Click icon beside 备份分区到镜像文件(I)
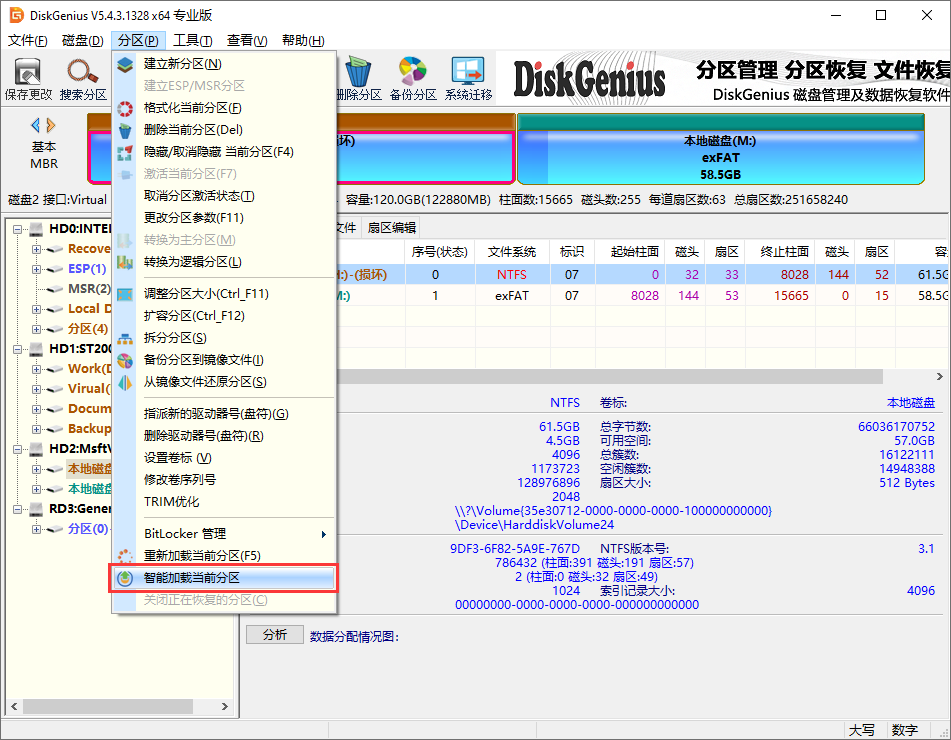Image resolution: width=951 pixels, height=740 pixels. coord(125,360)
